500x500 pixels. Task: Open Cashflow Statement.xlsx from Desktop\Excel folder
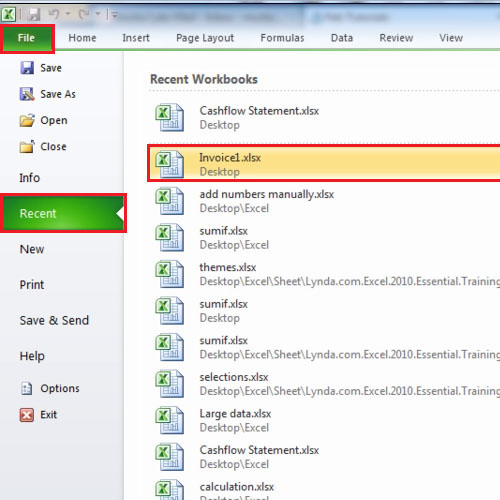pyautogui.click(x=324, y=457)
